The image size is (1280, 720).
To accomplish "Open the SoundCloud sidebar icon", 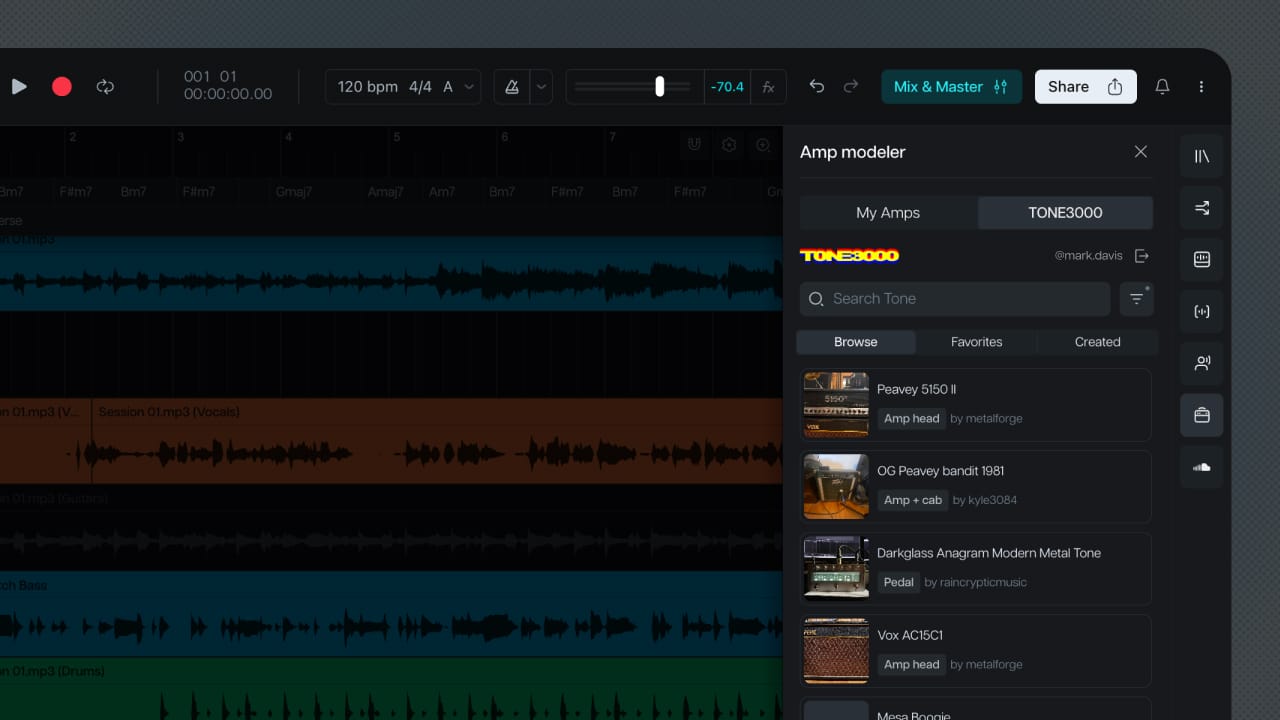I will coord(1202,467).
